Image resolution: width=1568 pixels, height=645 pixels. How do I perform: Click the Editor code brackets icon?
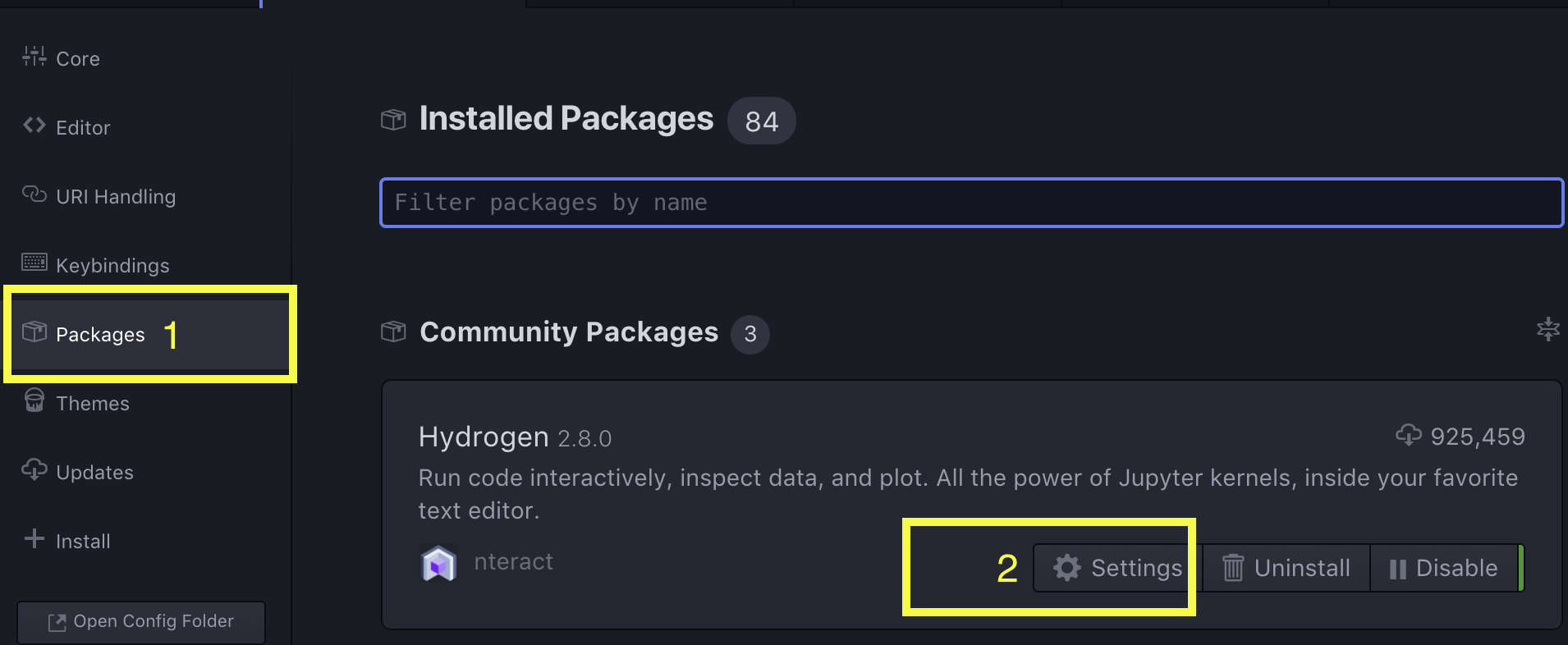[34, 126]
